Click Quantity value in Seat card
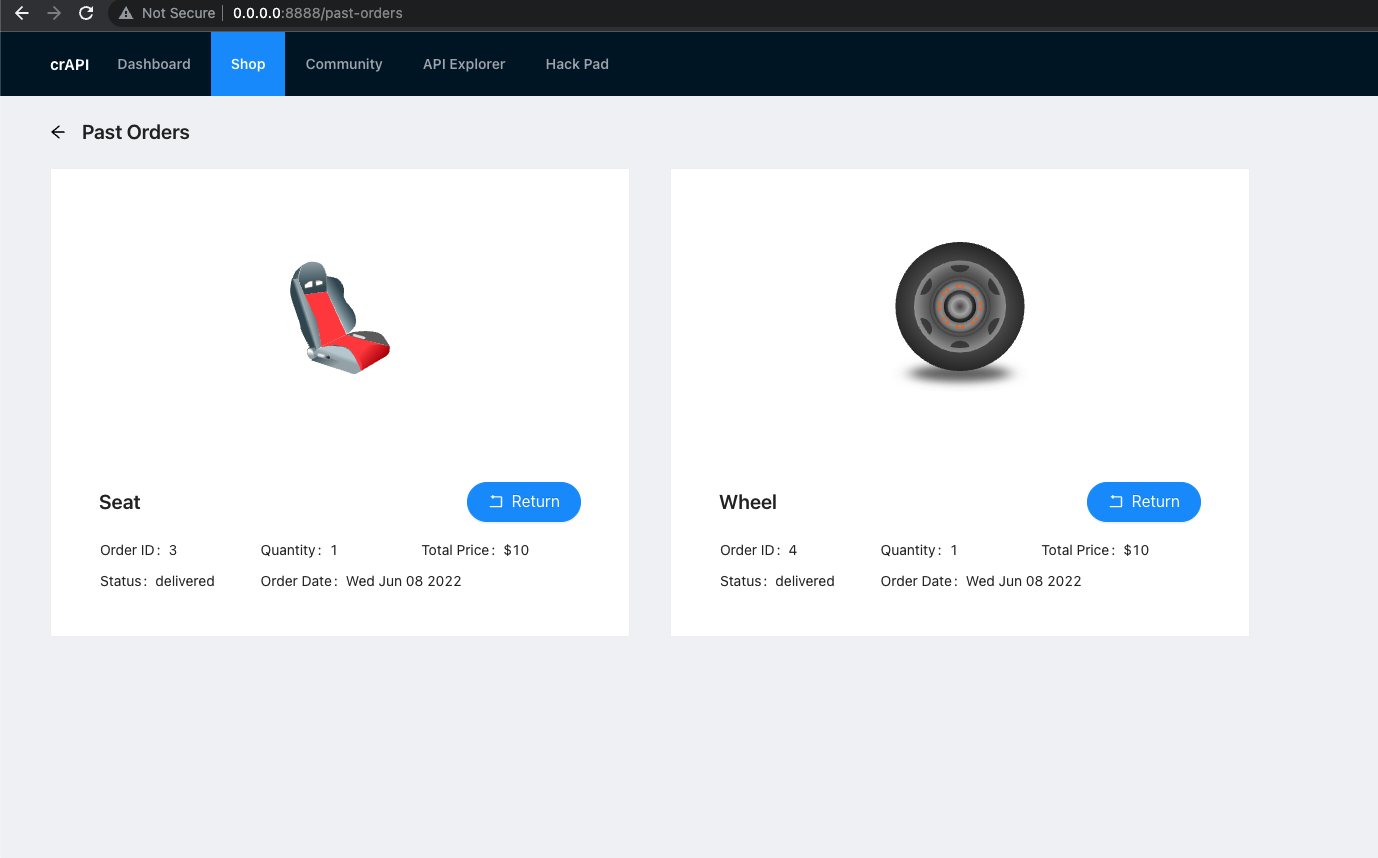 [x=334, y=550]
